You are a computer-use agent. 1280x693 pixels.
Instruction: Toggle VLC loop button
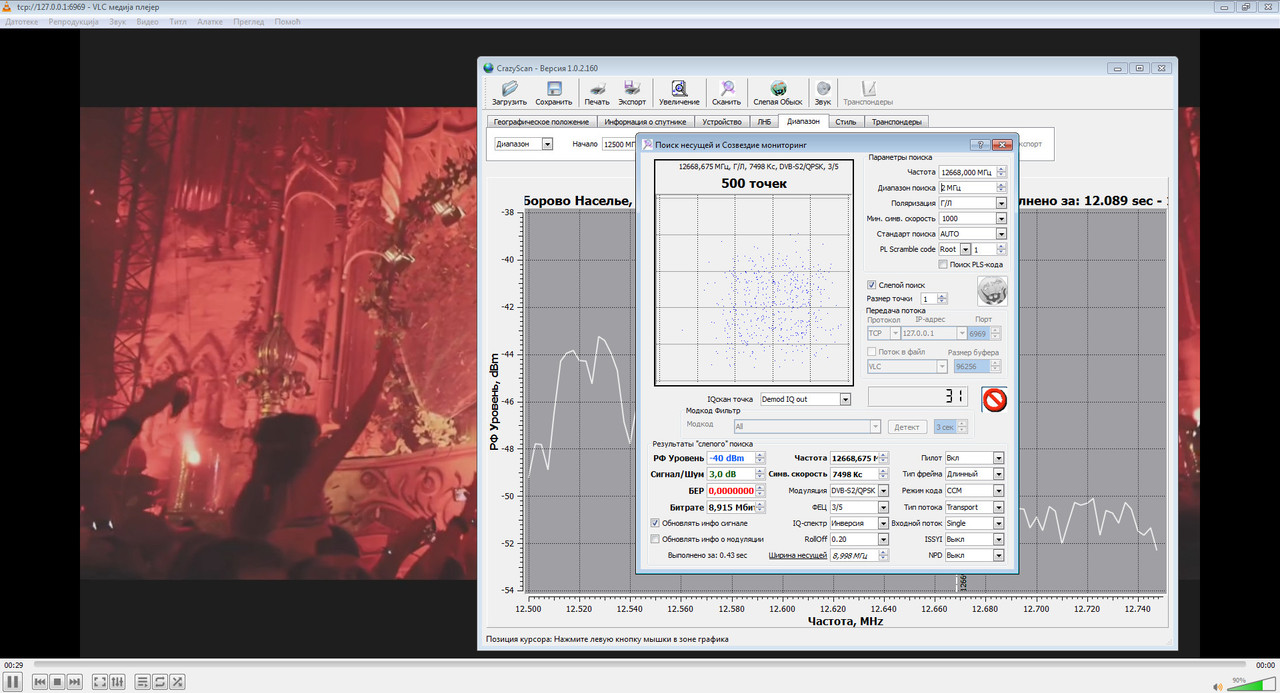[160, 682]
